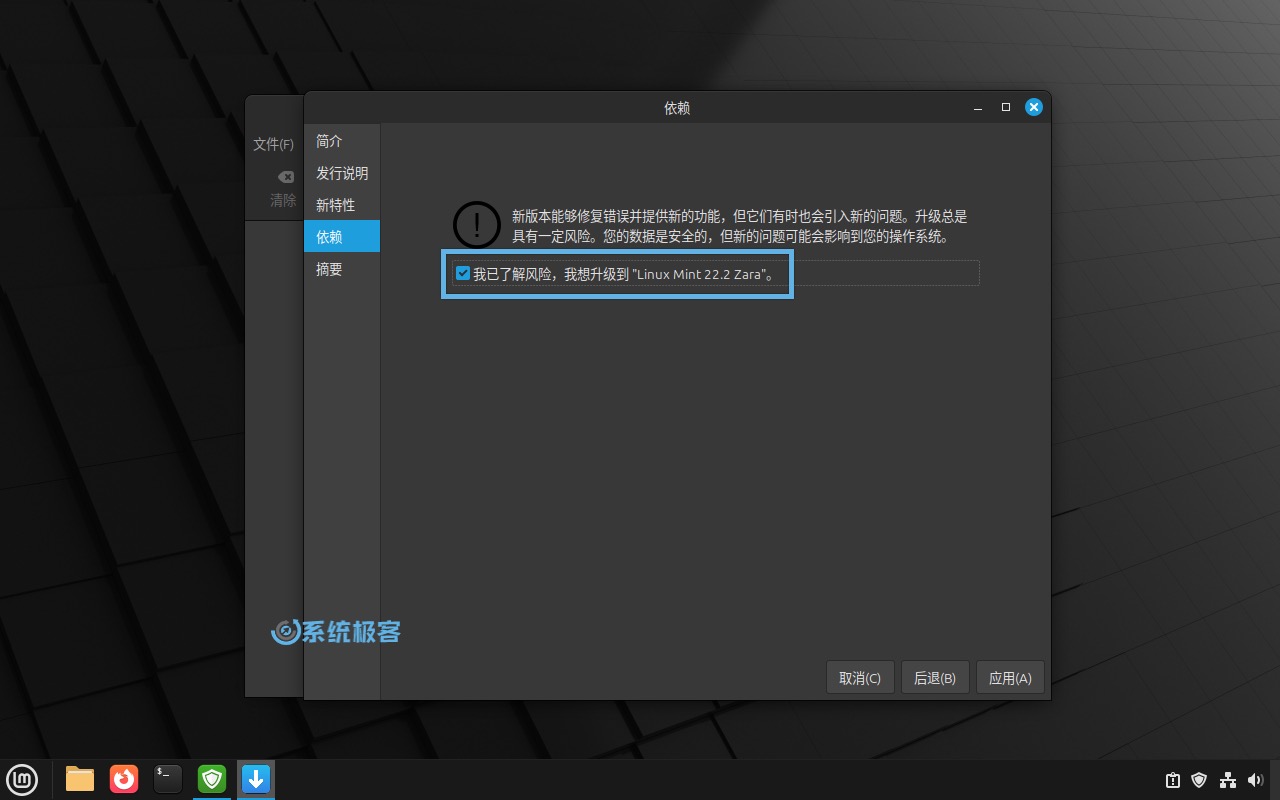Maximize the 依赖 dialog window
This screenshot has width=1280, height=800.
pyautogui.click(x=1006, y=107)
